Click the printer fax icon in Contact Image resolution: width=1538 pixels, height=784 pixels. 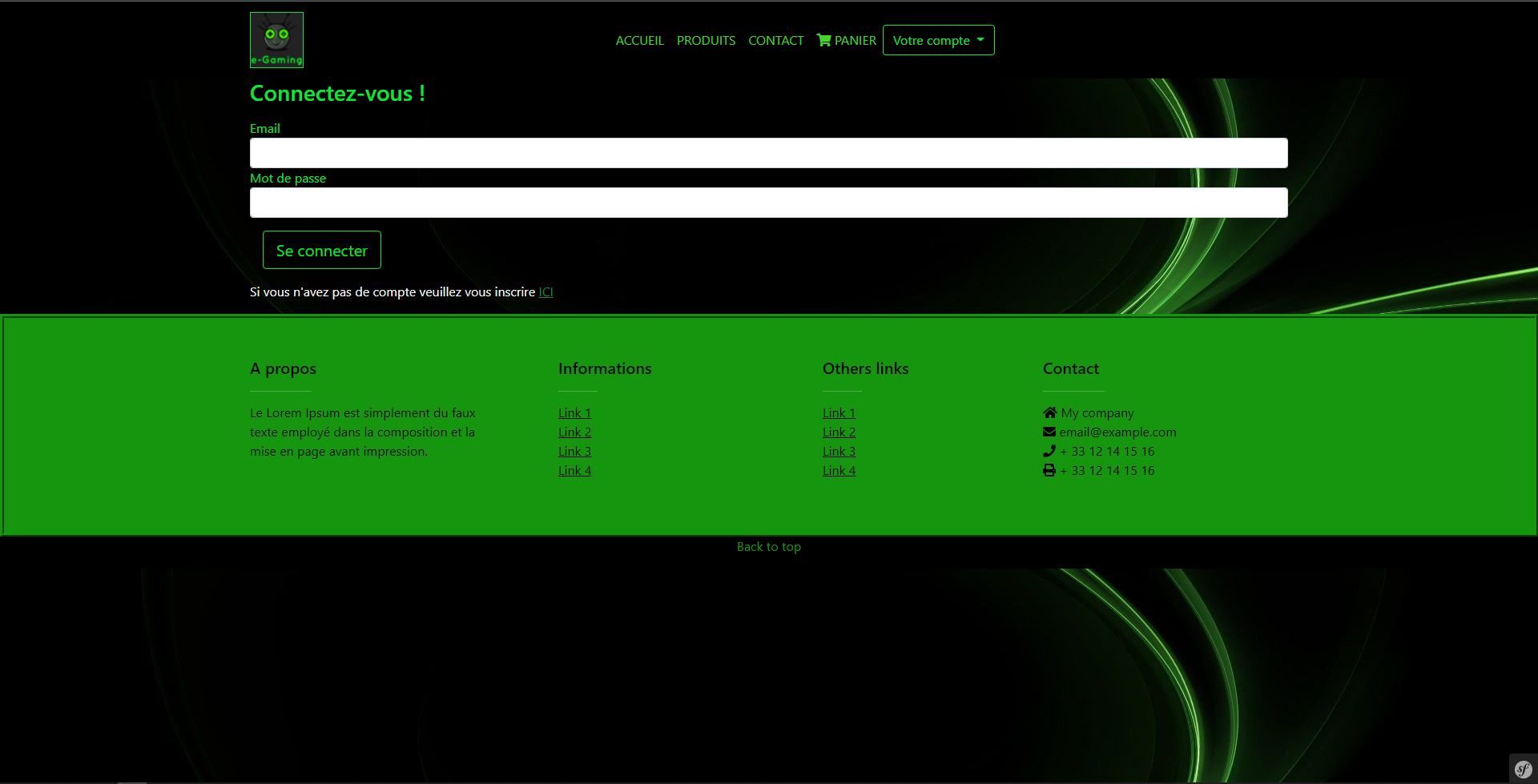coord(1049,470)
